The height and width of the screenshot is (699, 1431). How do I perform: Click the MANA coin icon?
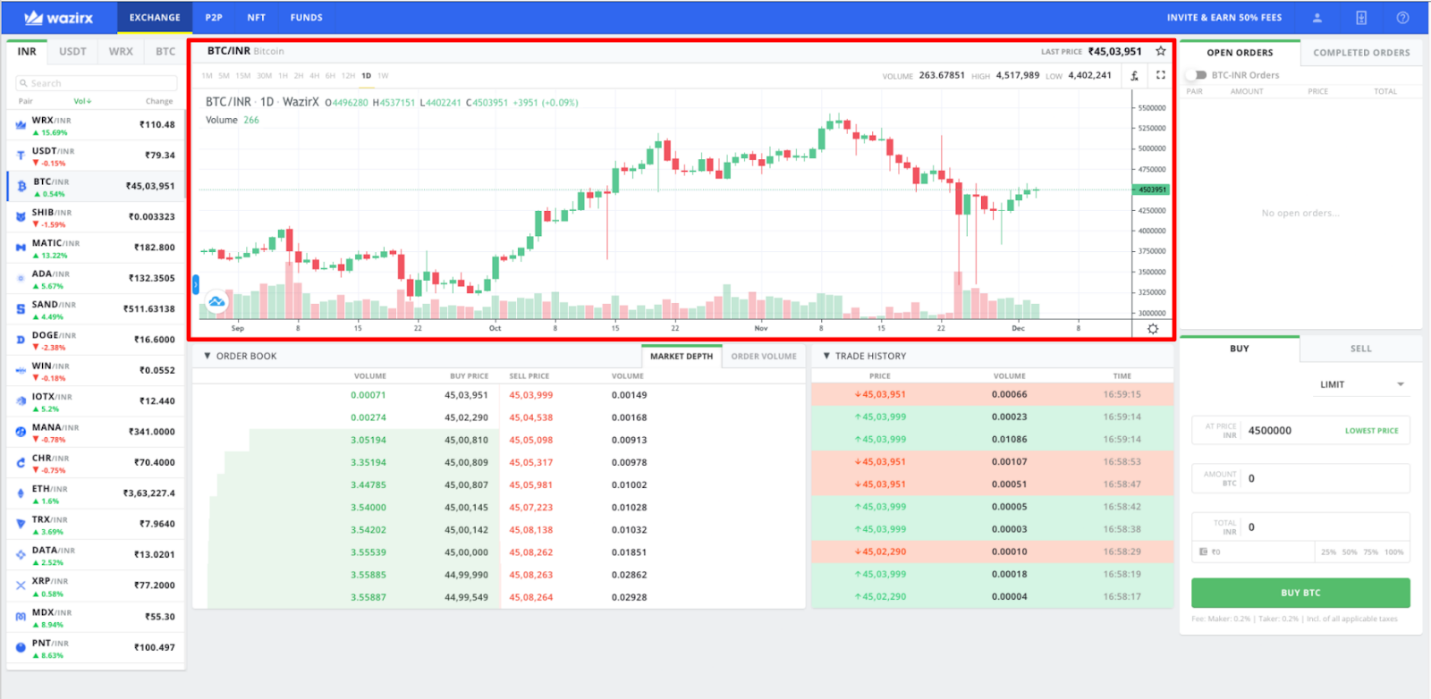click(x=20, y=431)
